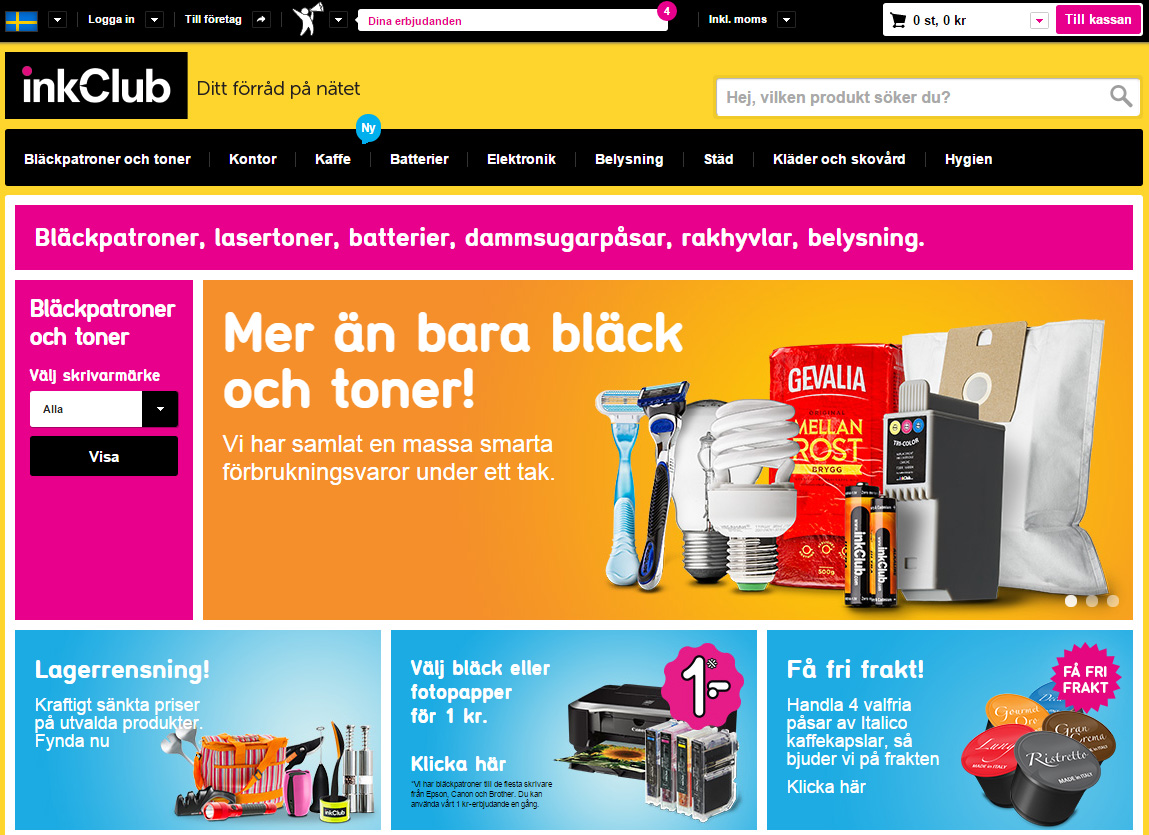Click the Till kassan button

(x=1098, y=20)
